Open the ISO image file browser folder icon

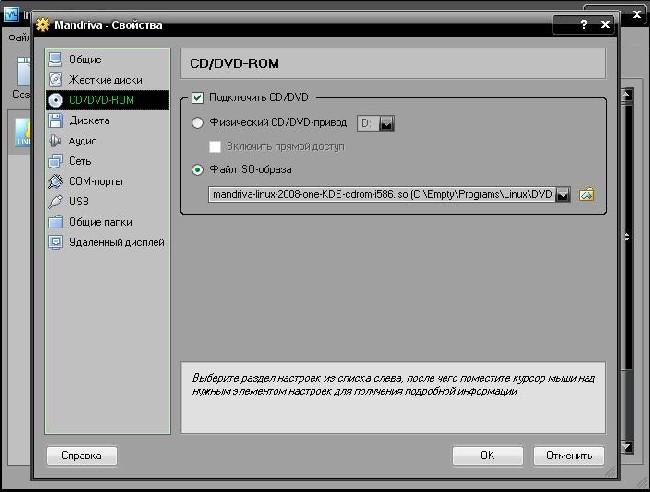point(587,194)
